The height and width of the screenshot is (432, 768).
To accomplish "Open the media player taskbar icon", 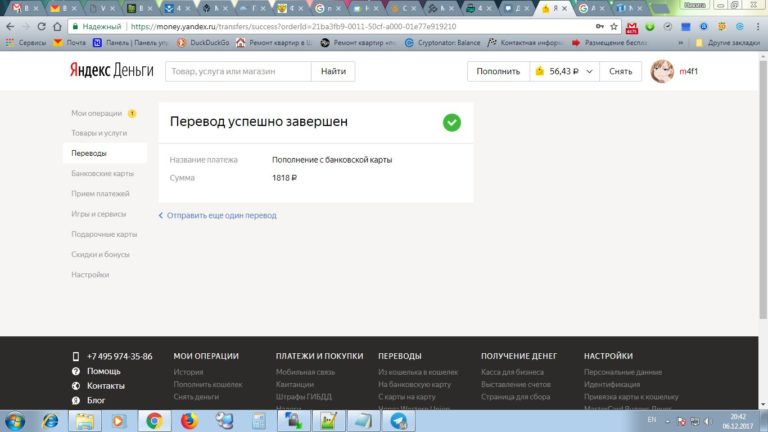I will point(118,421).
